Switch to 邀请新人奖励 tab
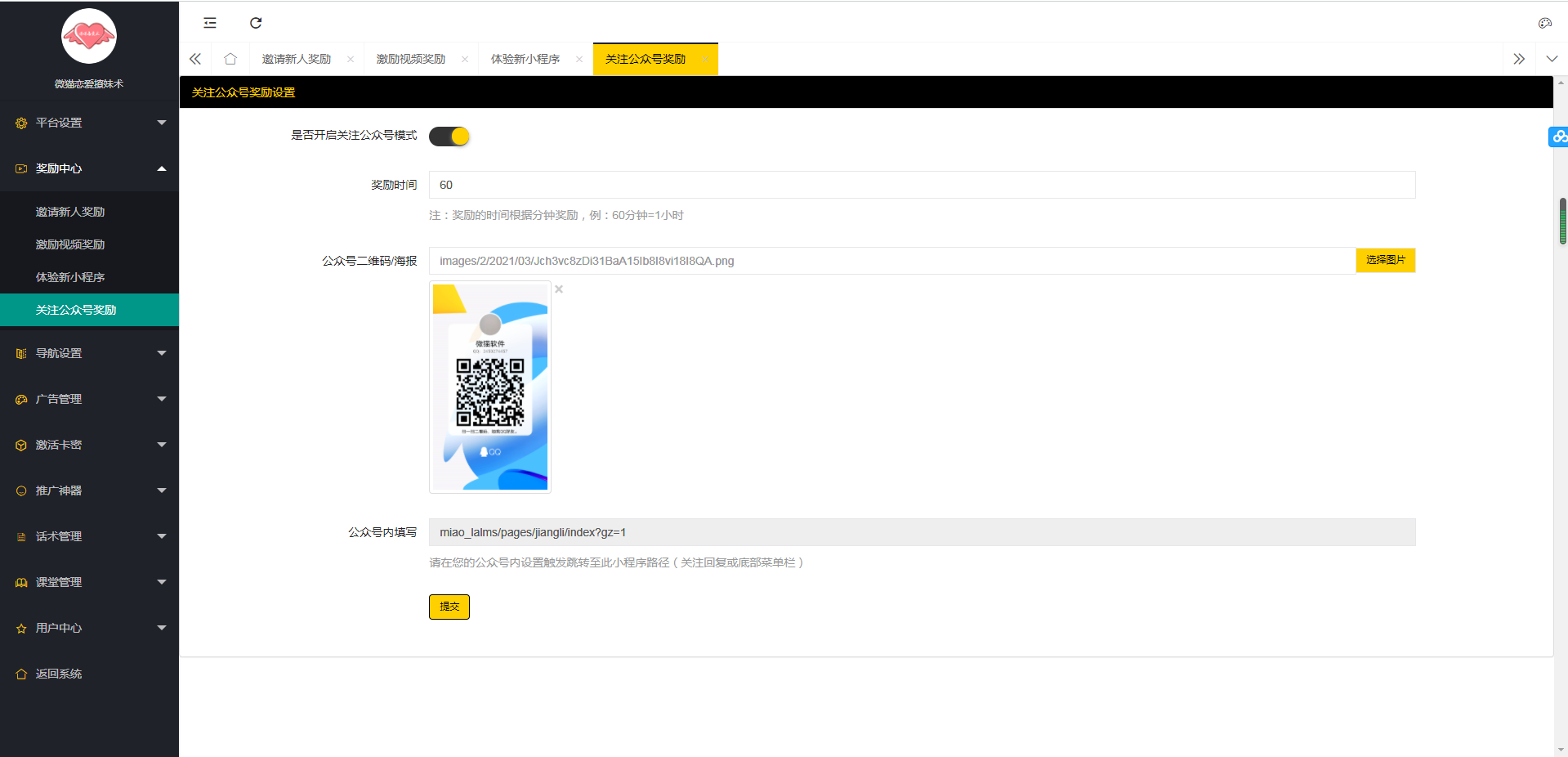 click(x=297, y=59)
